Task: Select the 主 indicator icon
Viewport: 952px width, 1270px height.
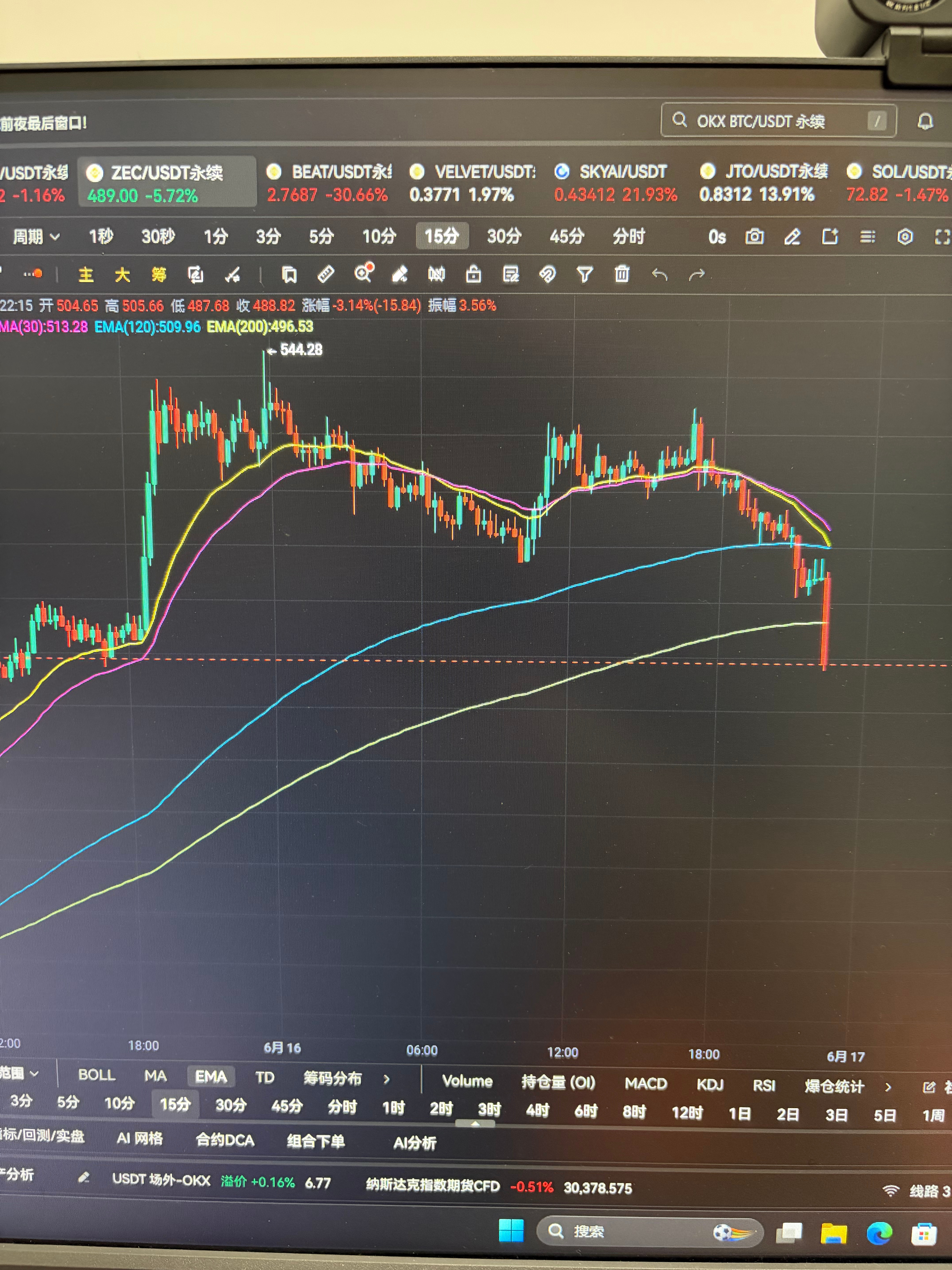Action: (x=86, y=275)
